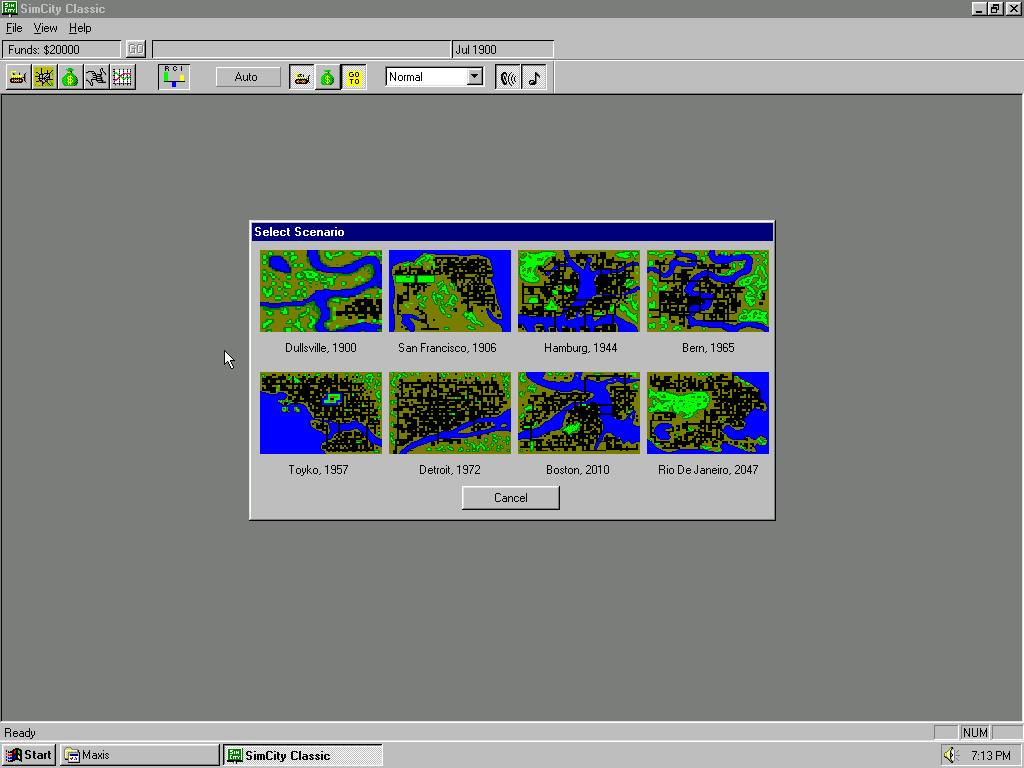The height and width of the screenshot is (768, 1024).
Task: Click the 'Detroit, 1972' caption text
Action: pyautogui.click(x=450, y=470)
